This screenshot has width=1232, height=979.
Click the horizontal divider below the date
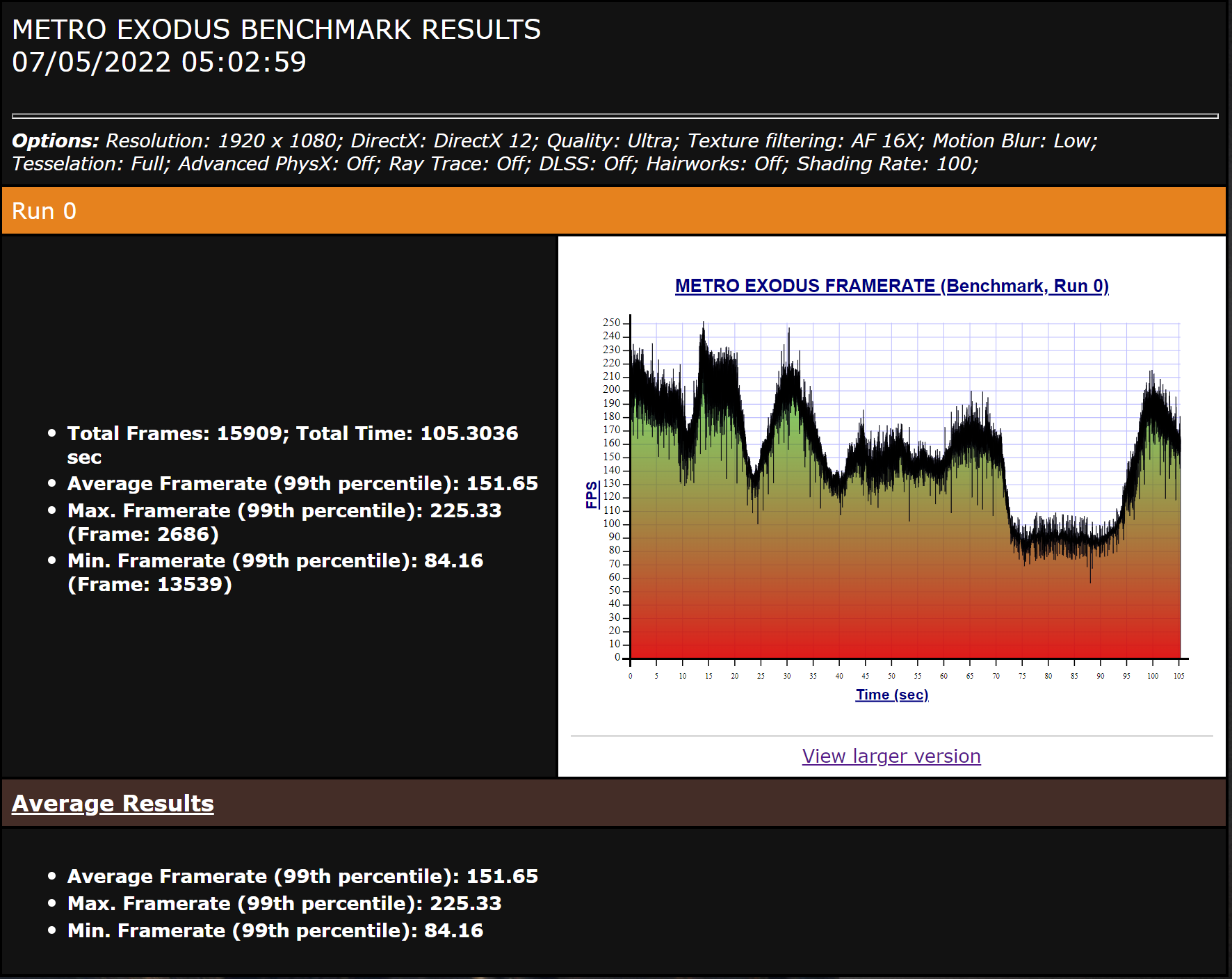(x=615, y=116)
